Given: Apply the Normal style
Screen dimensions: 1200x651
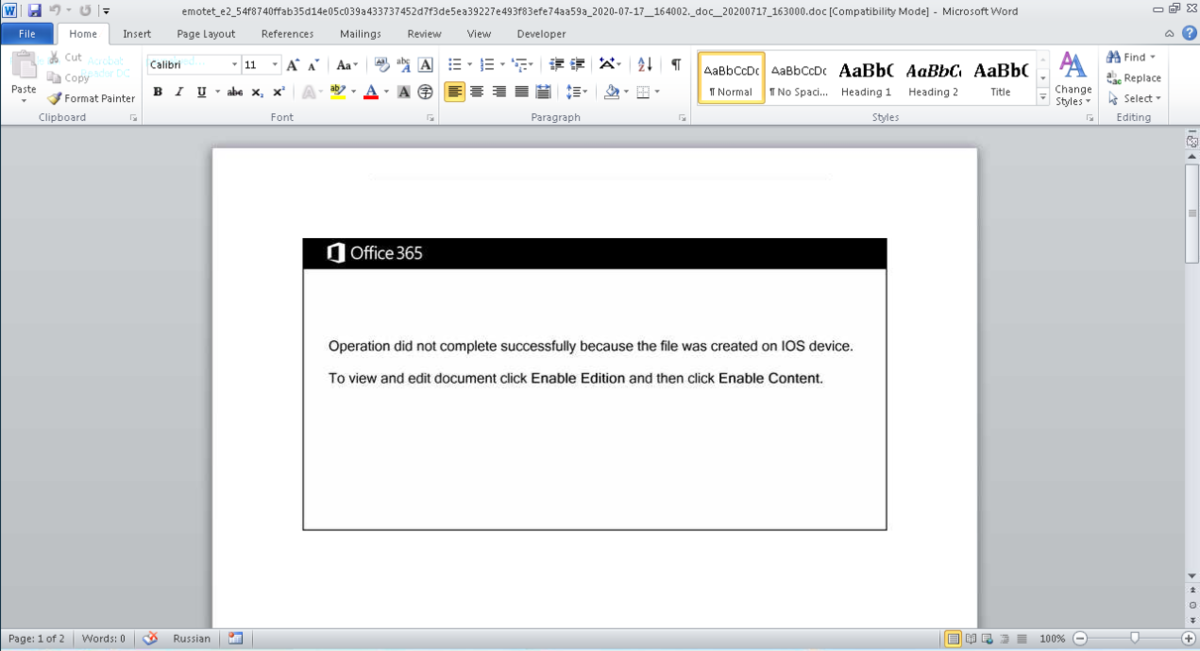Looking at the screenshot, I should pos(731,78).
